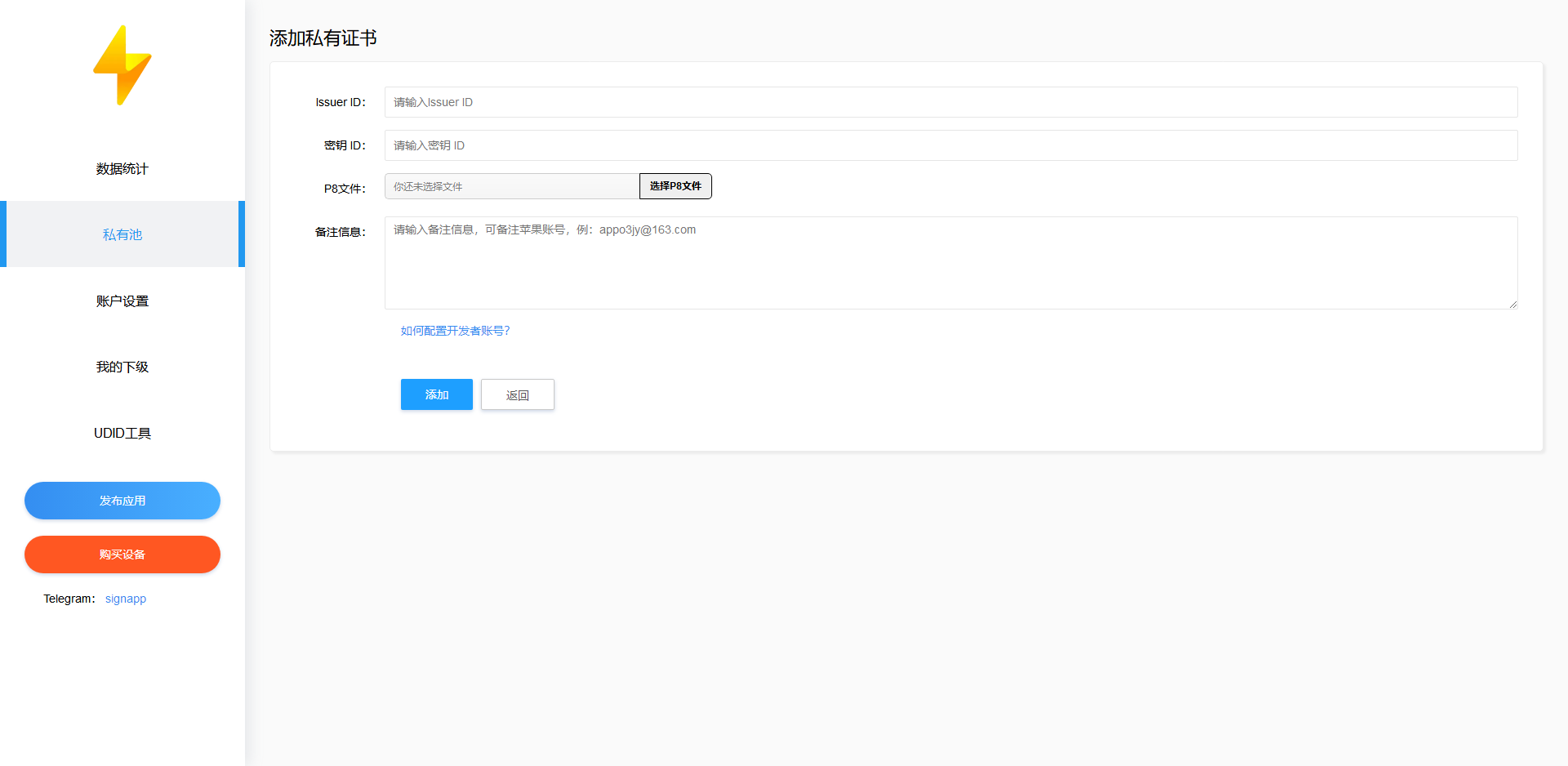Viewport: 1568px width, 766px height.
Task: Click the textarea resize handle
Action: click(x=1512, y=304)
